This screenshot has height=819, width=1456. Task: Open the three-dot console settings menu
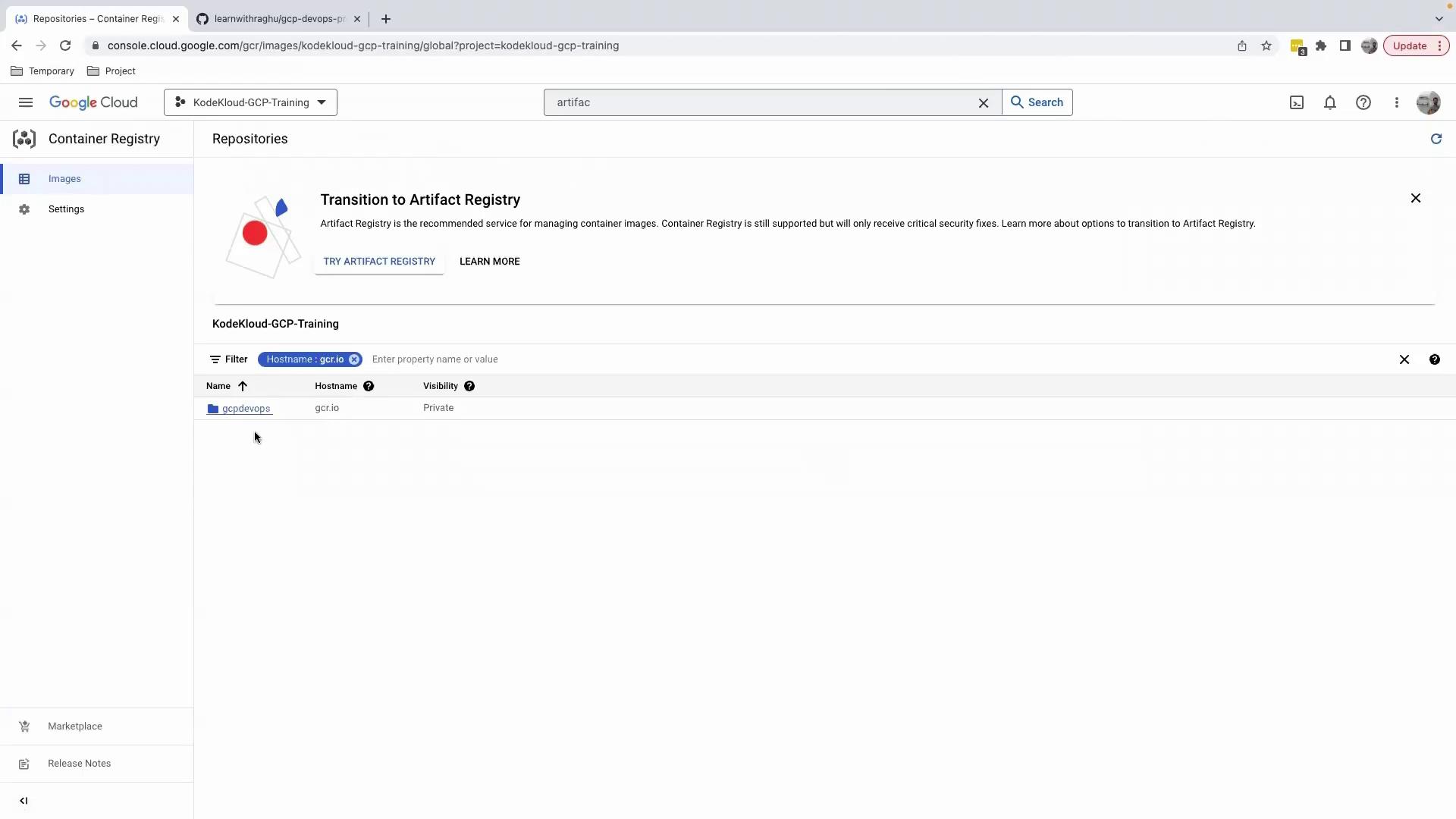pyautogui.click(x=1397, y=102)
